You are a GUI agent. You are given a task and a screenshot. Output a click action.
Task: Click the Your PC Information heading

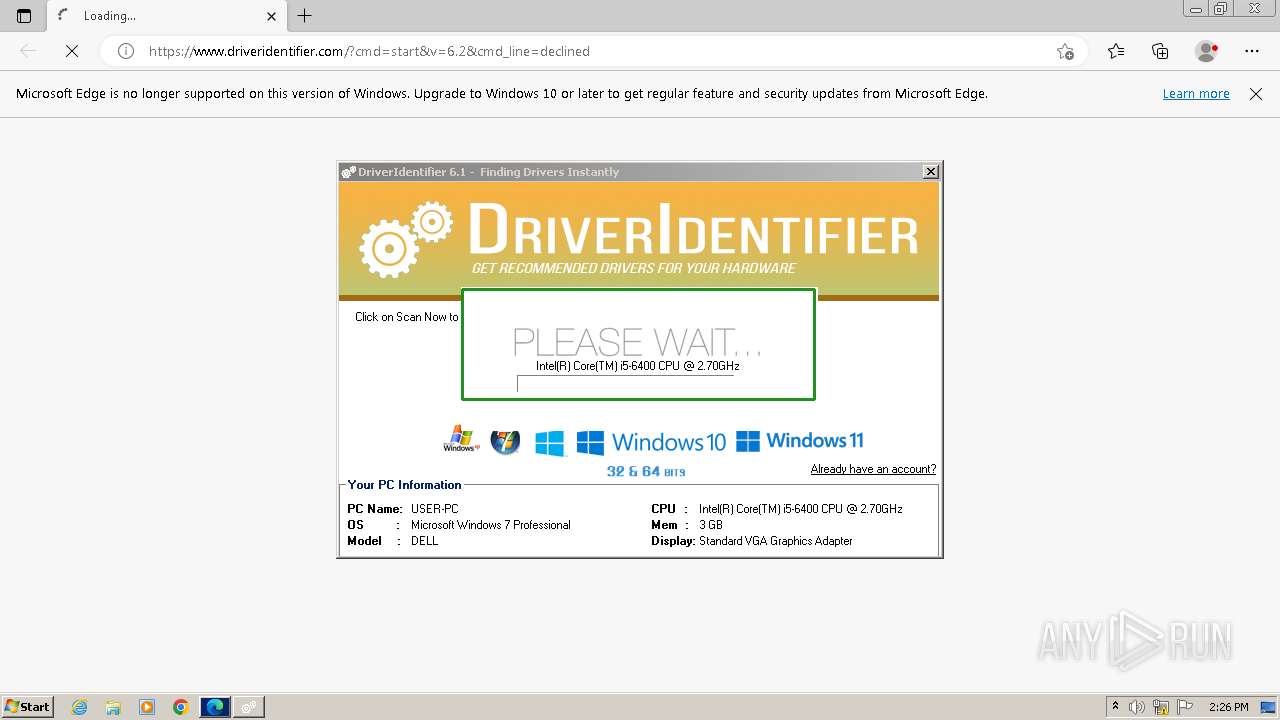pyautogui.click(x=404, y=485)
